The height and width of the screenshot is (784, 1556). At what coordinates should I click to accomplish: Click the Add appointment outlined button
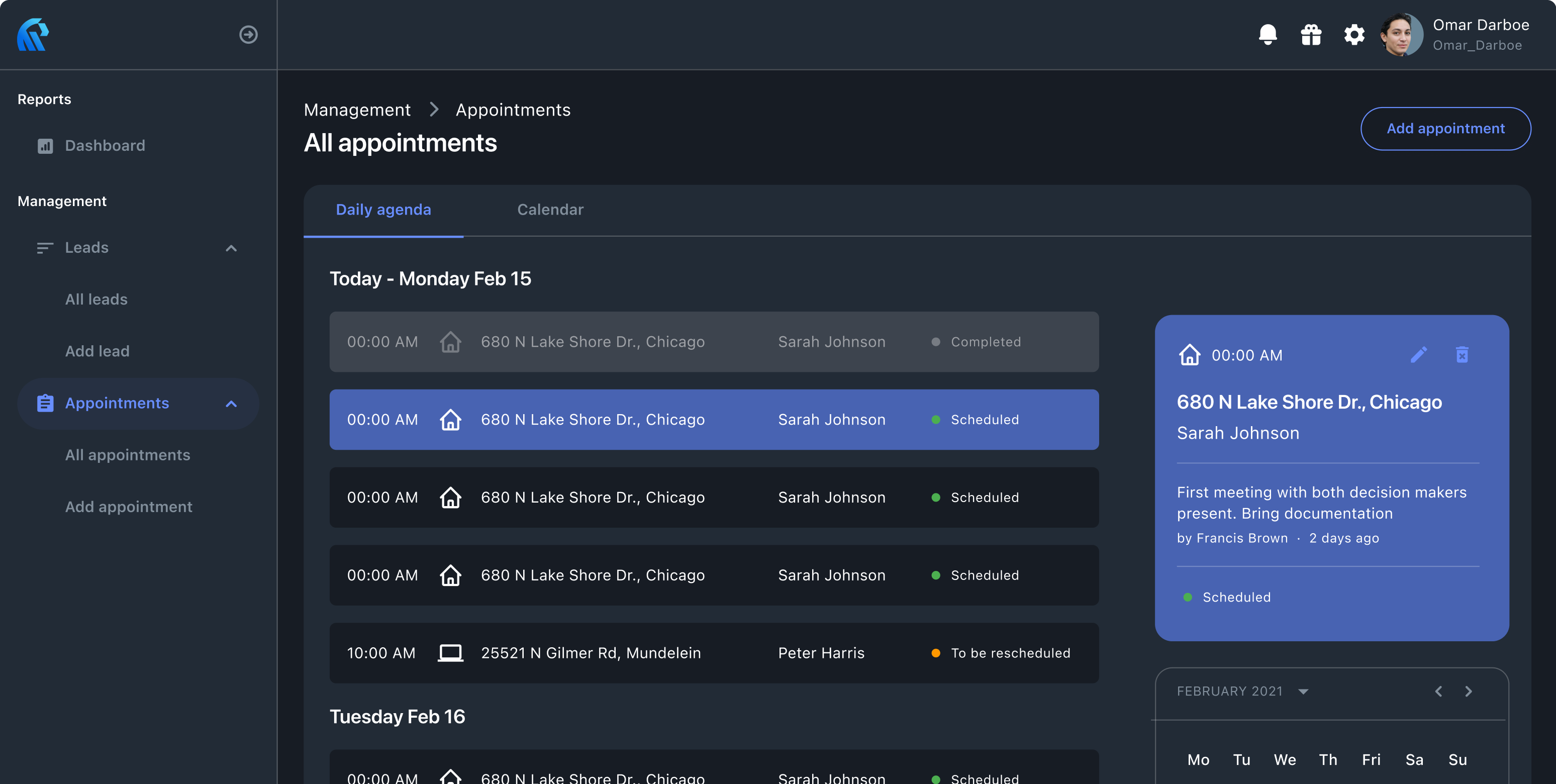coord(1445,129)
